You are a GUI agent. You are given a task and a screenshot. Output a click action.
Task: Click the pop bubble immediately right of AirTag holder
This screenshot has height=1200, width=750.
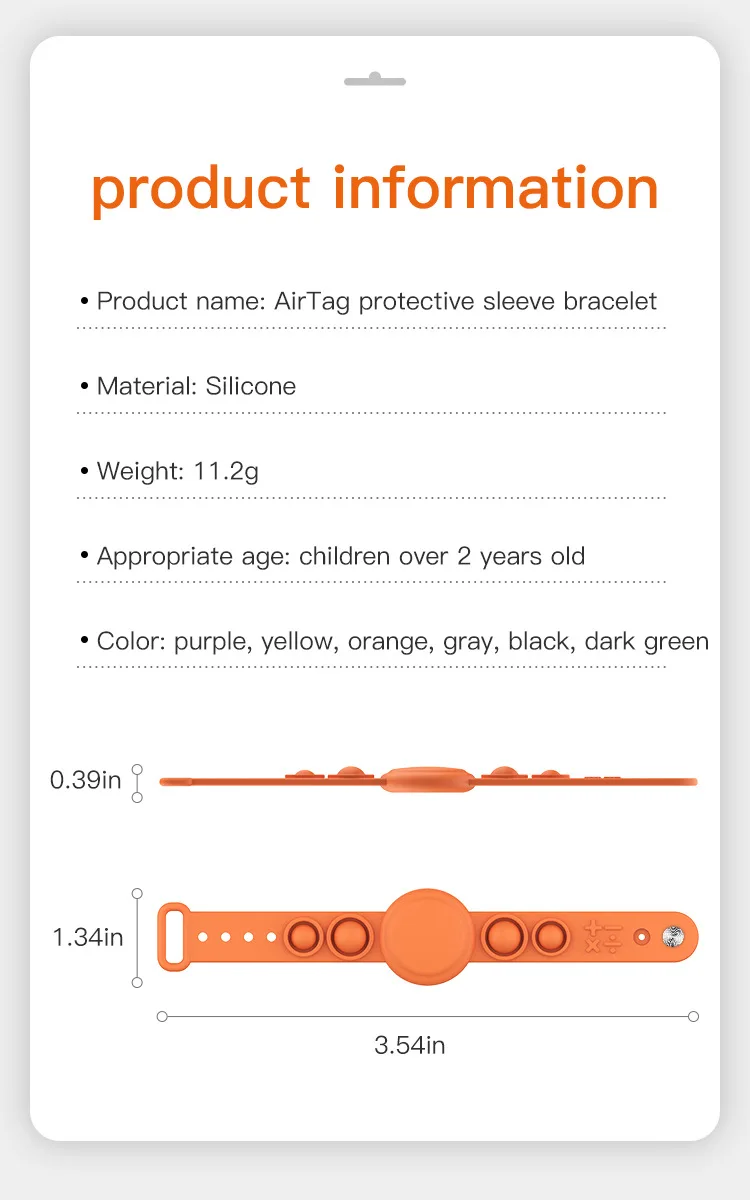pyautogui.click(x=503, y=937)
